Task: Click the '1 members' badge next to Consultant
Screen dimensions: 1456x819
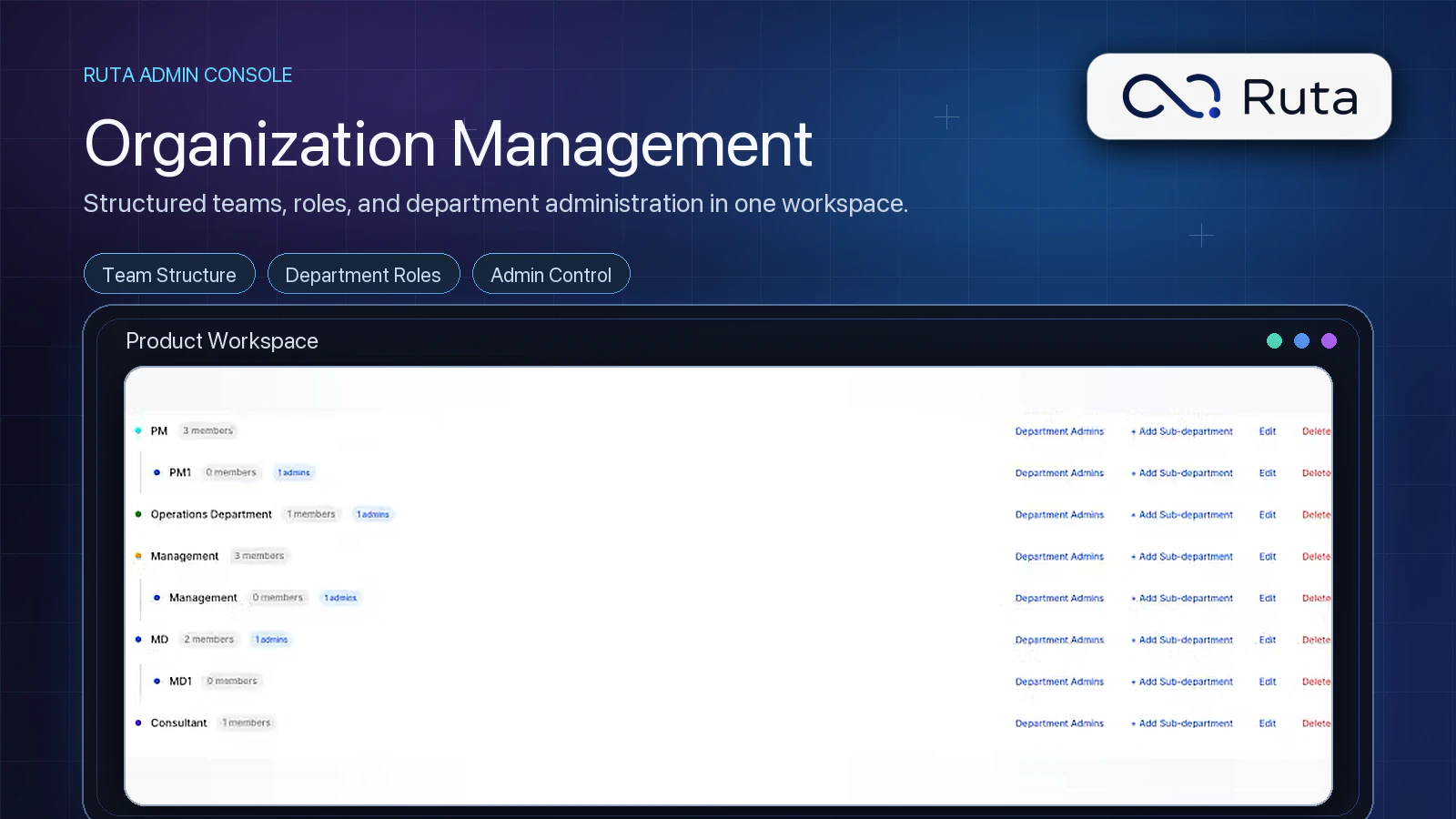Action: point(247,723)
